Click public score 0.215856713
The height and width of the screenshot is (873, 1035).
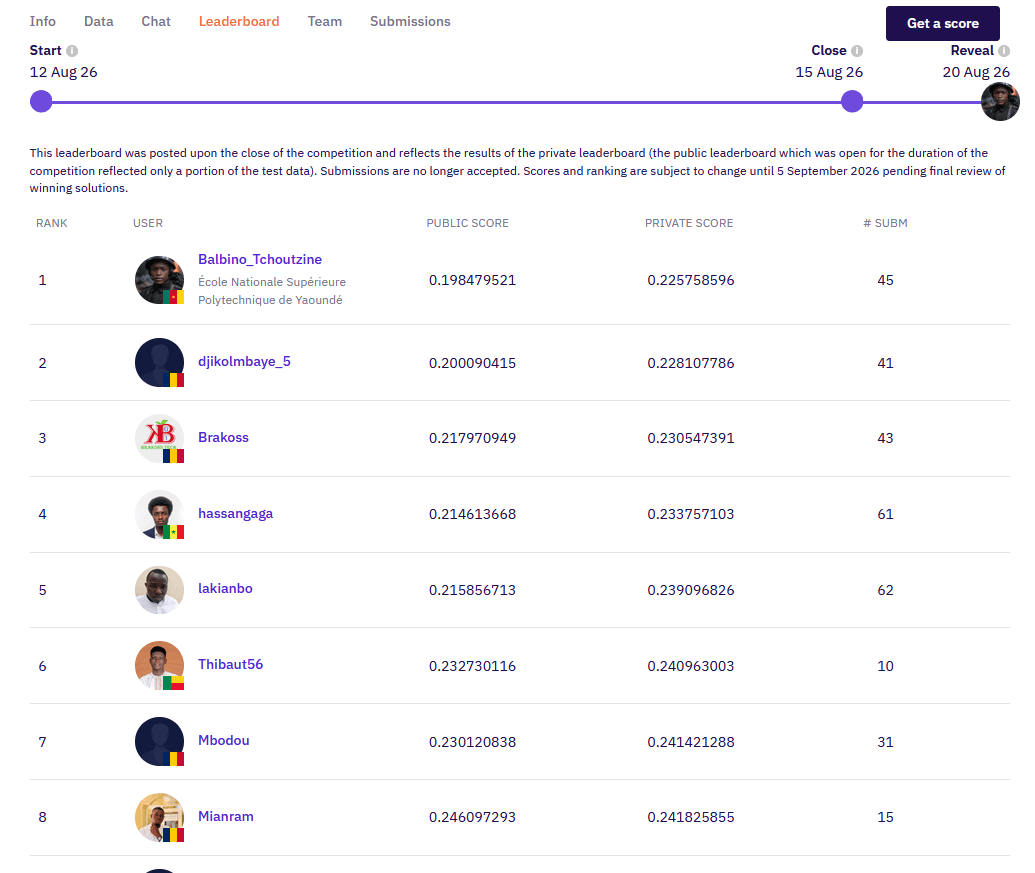tap(472, 590)
